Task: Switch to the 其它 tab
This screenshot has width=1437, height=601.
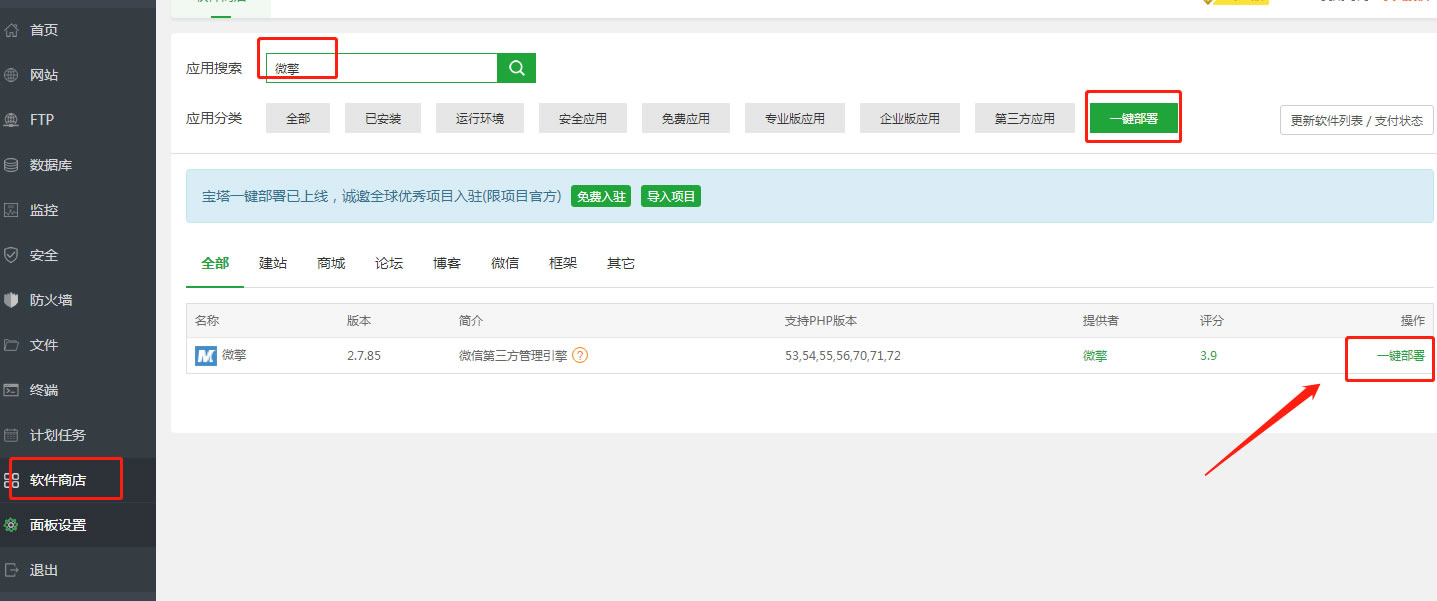Action: click(621, 263)
